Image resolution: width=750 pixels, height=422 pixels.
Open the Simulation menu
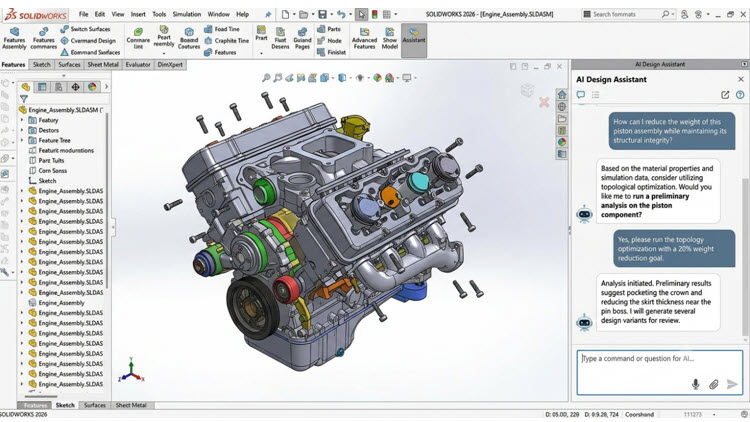[x=187, y=14]
